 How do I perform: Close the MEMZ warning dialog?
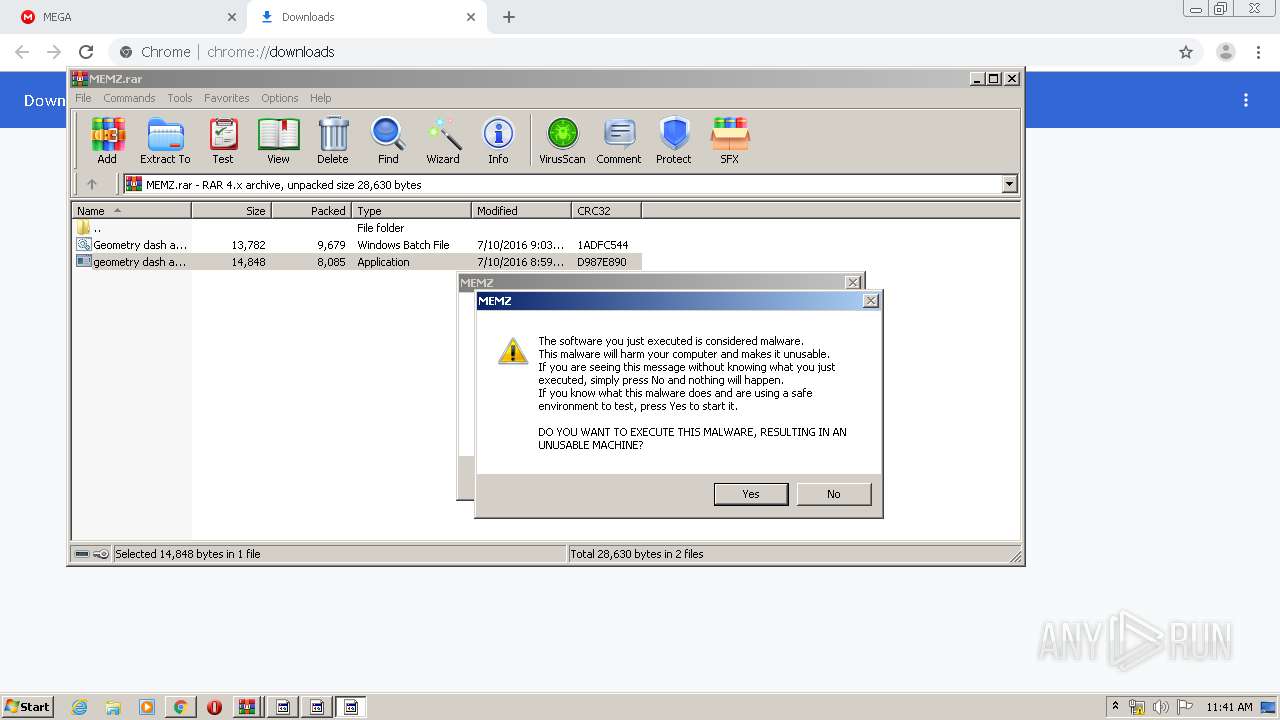870,301
